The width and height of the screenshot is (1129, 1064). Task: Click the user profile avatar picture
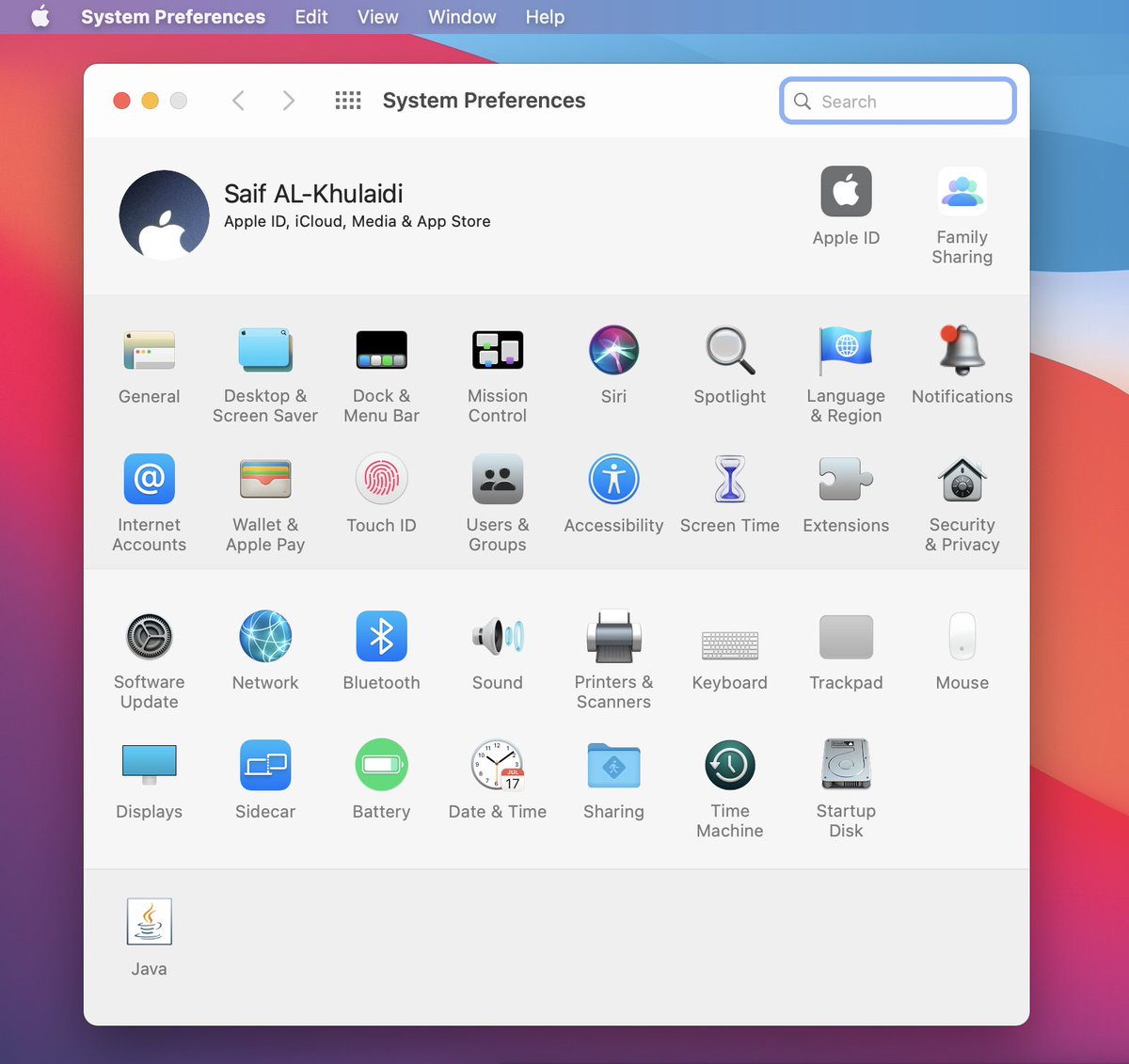click(164, 215)
